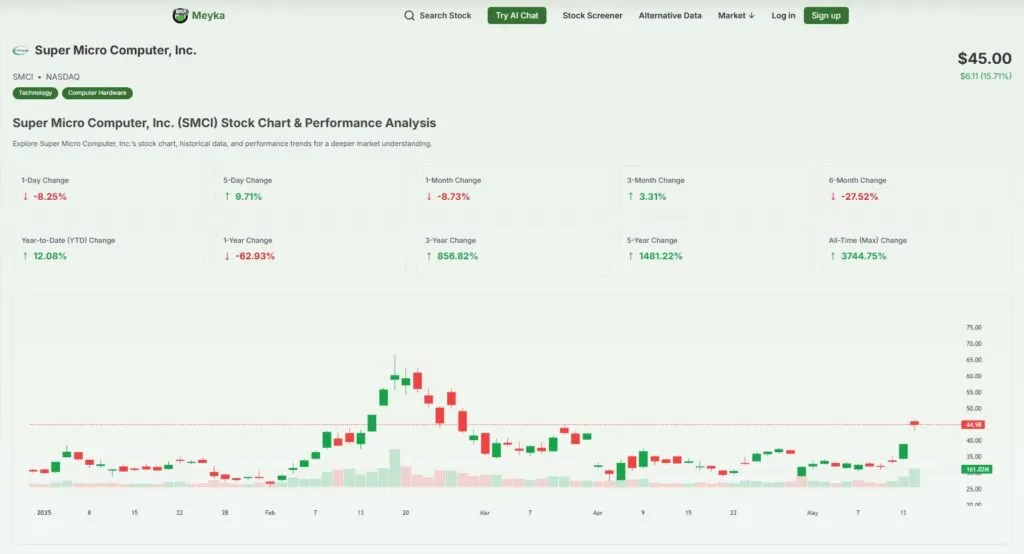Click the 2025 label on the time axis
1024x554 pixels.
tap(44, 513)
